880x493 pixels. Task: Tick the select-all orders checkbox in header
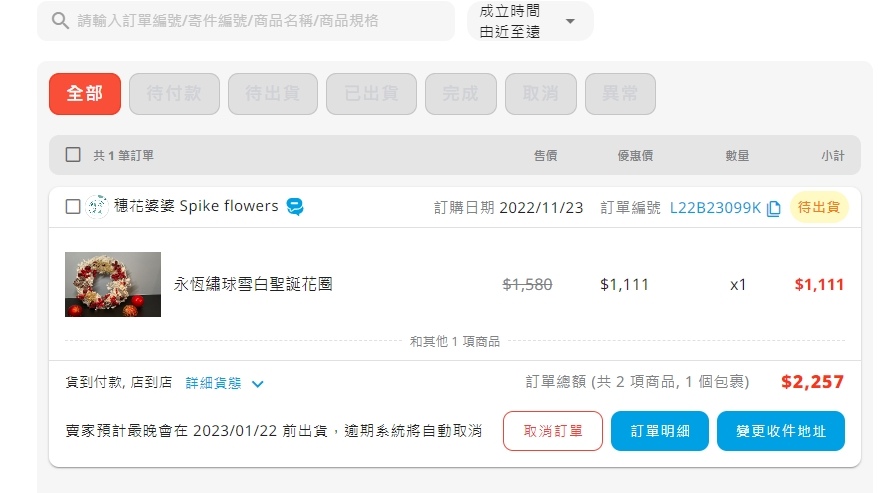tap(73, 155)
